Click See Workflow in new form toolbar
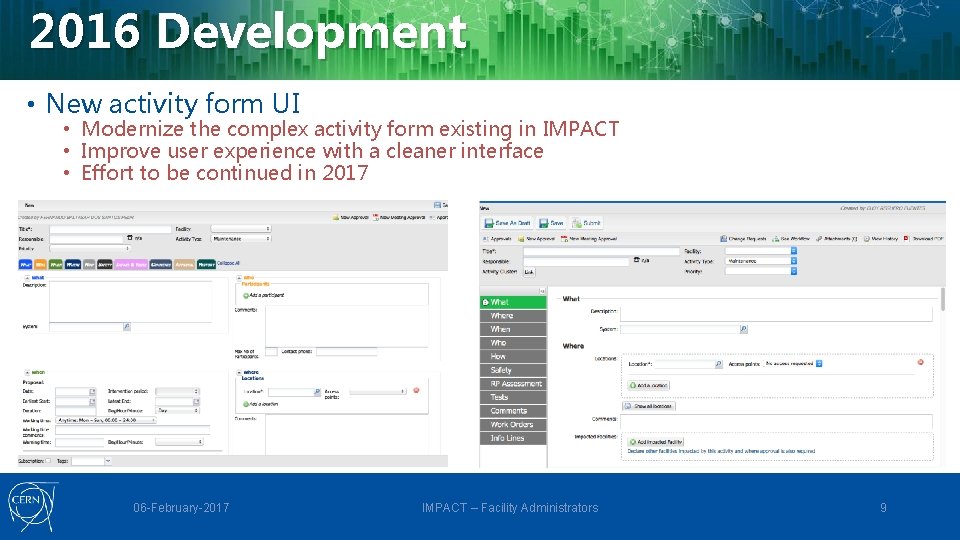 point(791,239)
